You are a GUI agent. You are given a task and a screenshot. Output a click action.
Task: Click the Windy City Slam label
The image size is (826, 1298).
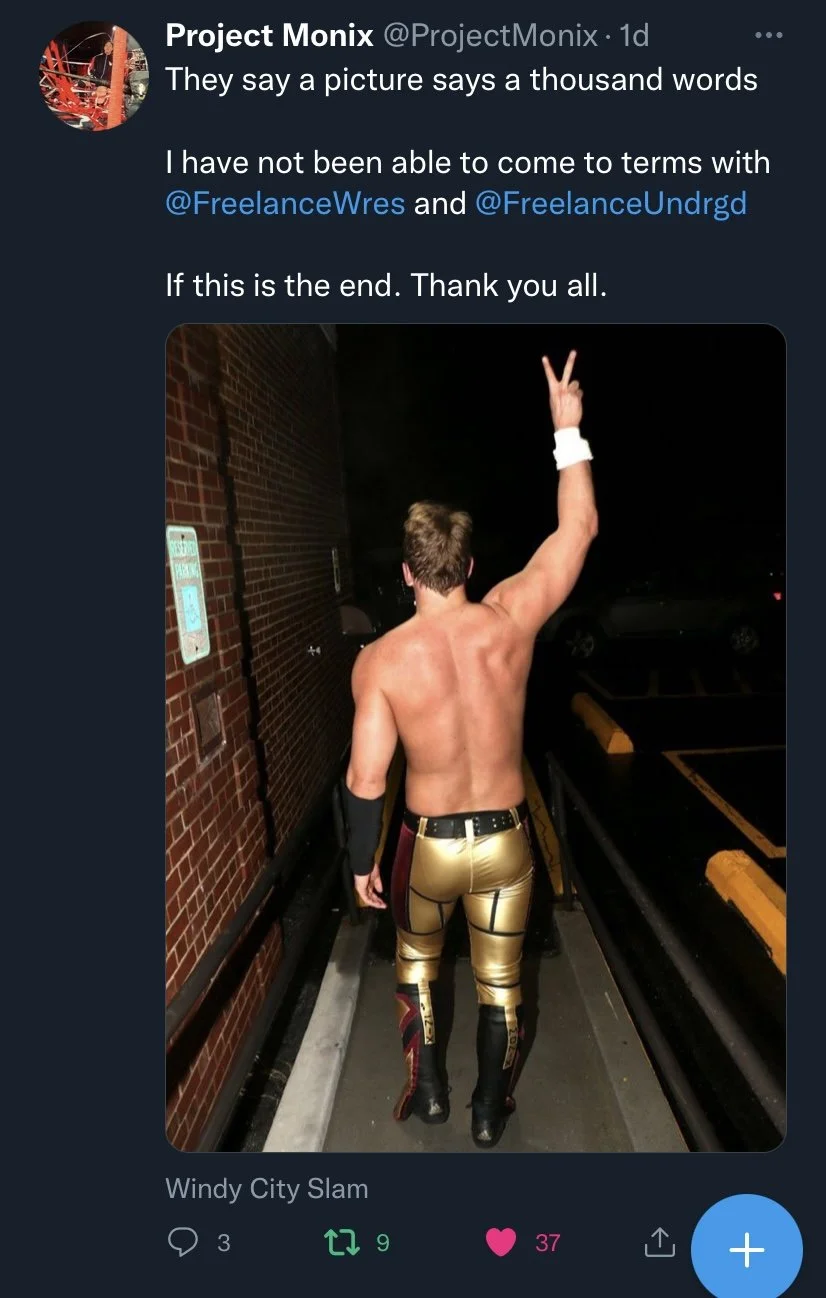click(x=267, y=1188)
